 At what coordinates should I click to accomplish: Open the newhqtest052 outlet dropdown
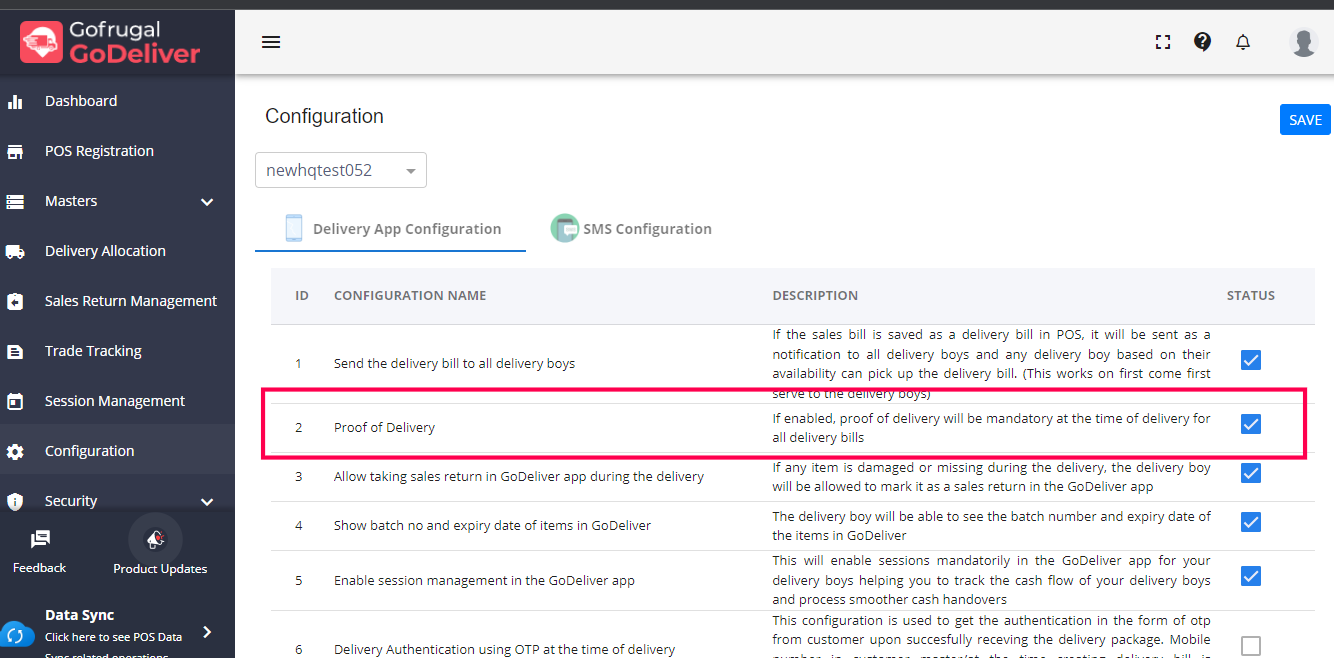click(341, 171)
